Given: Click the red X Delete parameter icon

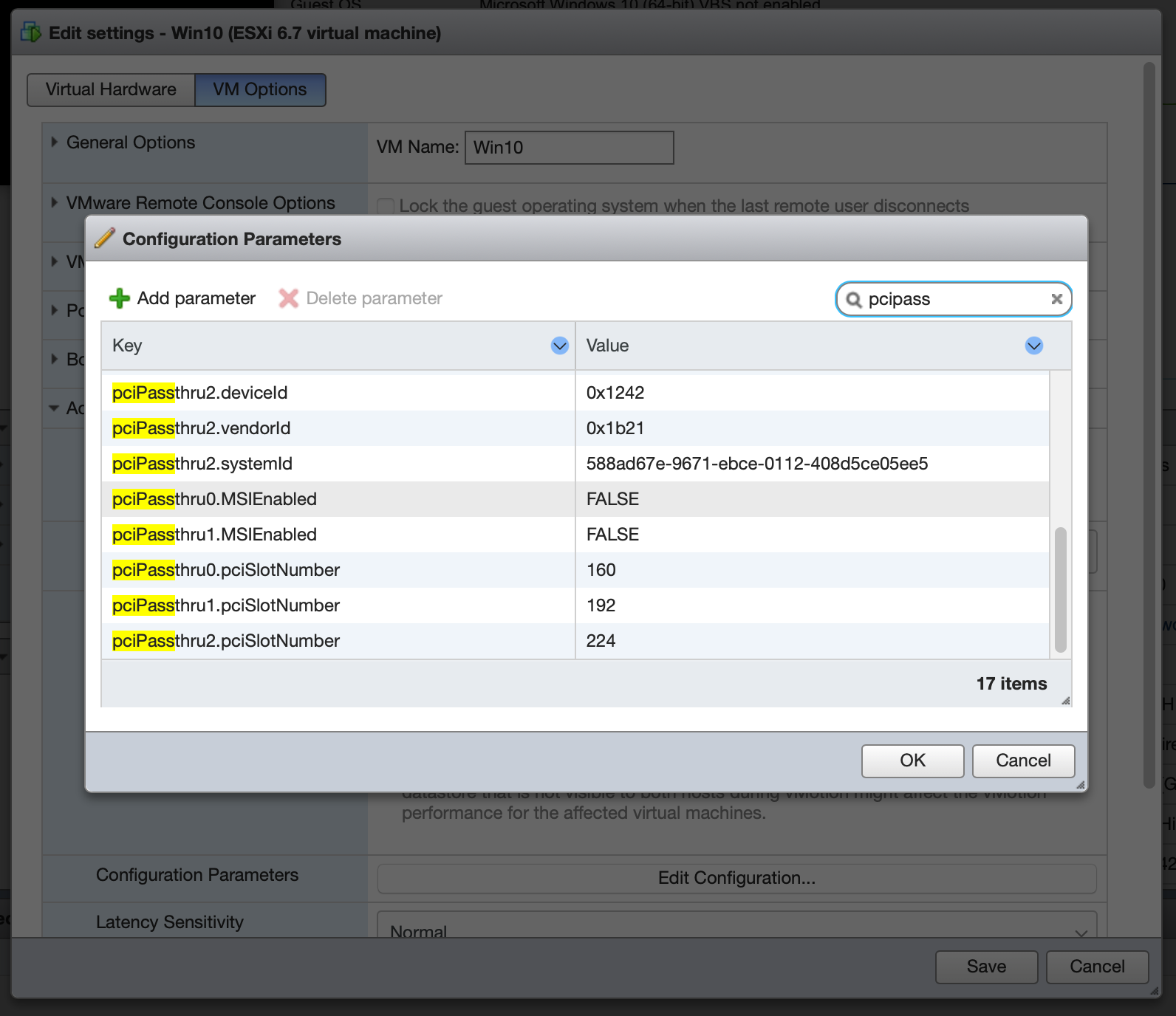Looking at the screenshot, I should [288, 298].
